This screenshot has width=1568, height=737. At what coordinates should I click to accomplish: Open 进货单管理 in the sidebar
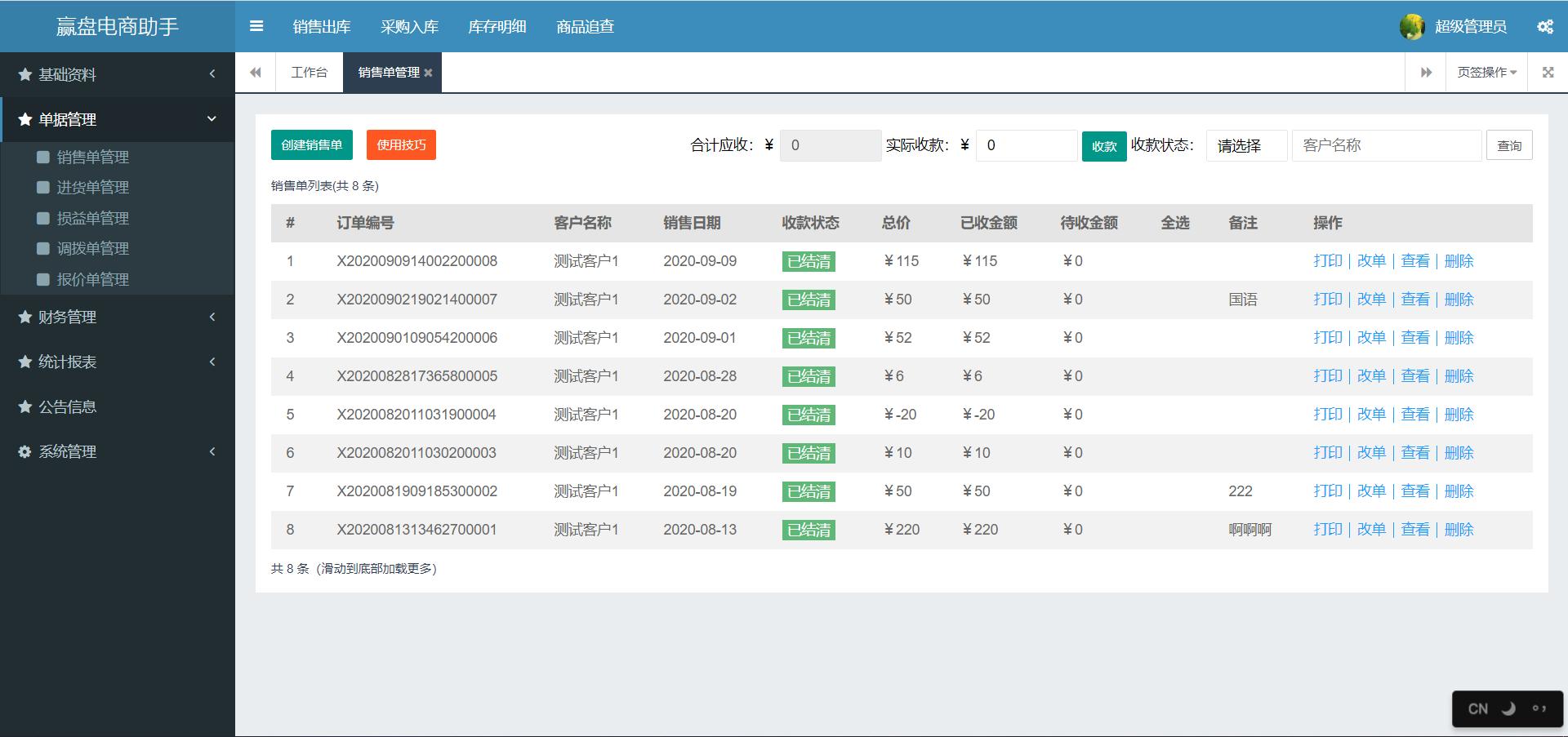click(x=92, y=188)
